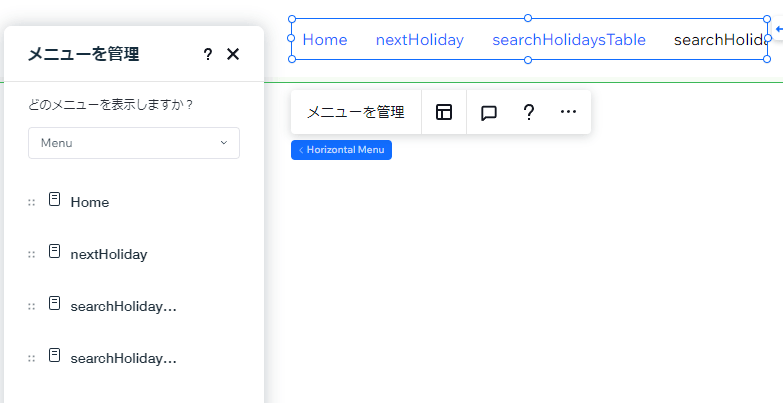Open the layout icon in floating toolbar
Viewport: 783px width, 403px height.
coord(444,112)
